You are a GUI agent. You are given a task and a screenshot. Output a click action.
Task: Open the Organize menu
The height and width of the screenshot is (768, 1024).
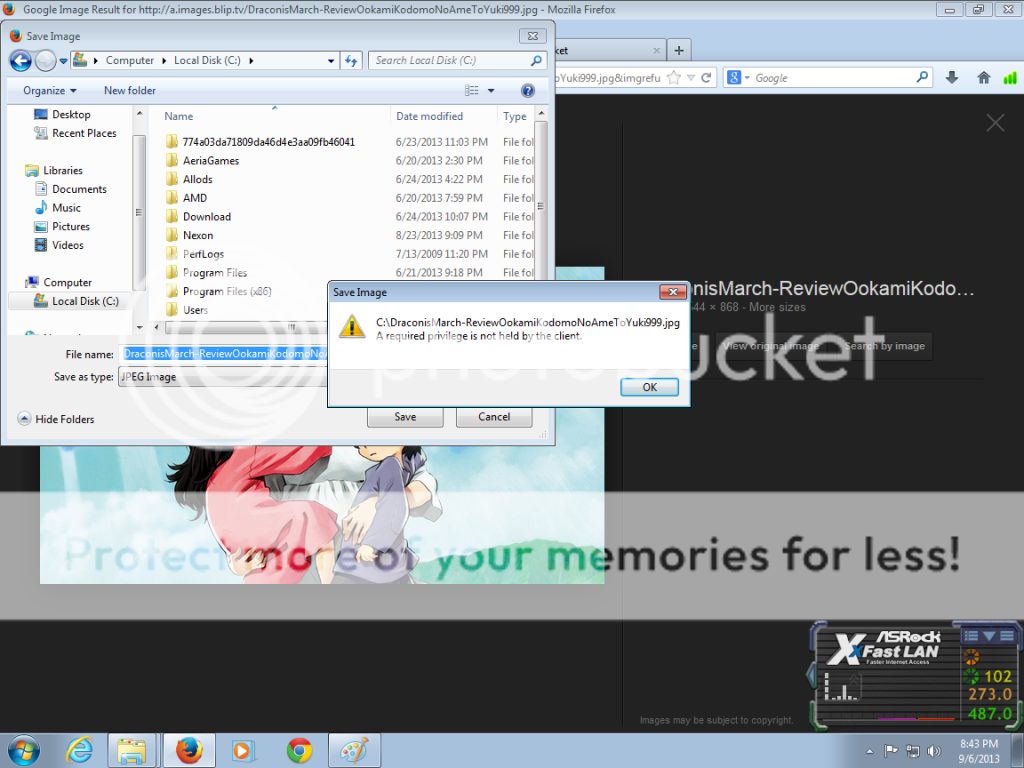50,91
